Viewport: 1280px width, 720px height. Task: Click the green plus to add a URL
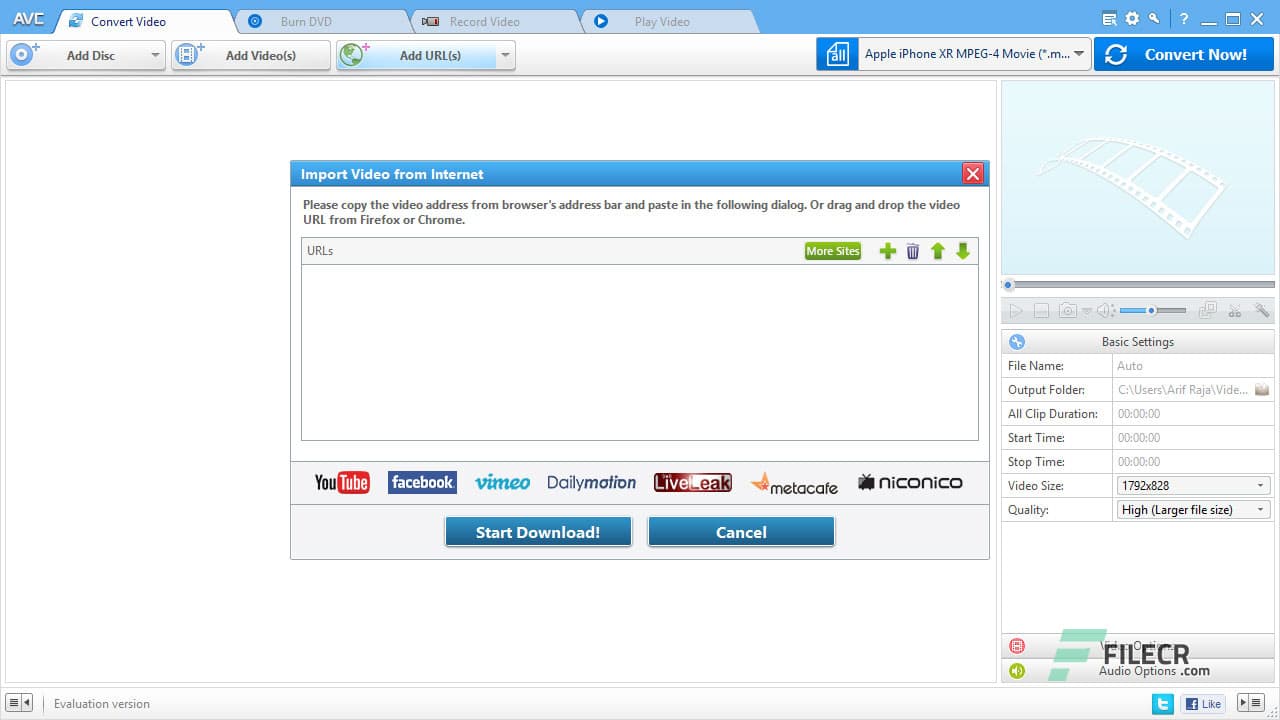click(888, 251)
